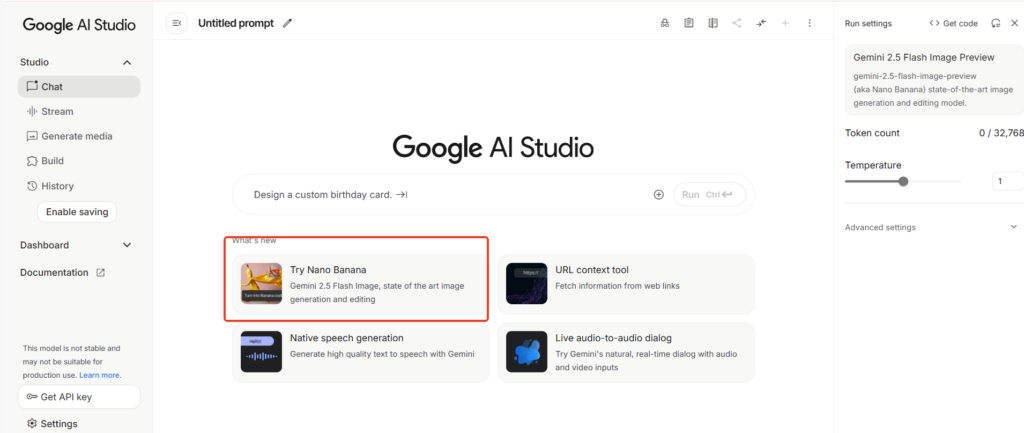
Task: Click the Run settings heading
Action: 868,24
